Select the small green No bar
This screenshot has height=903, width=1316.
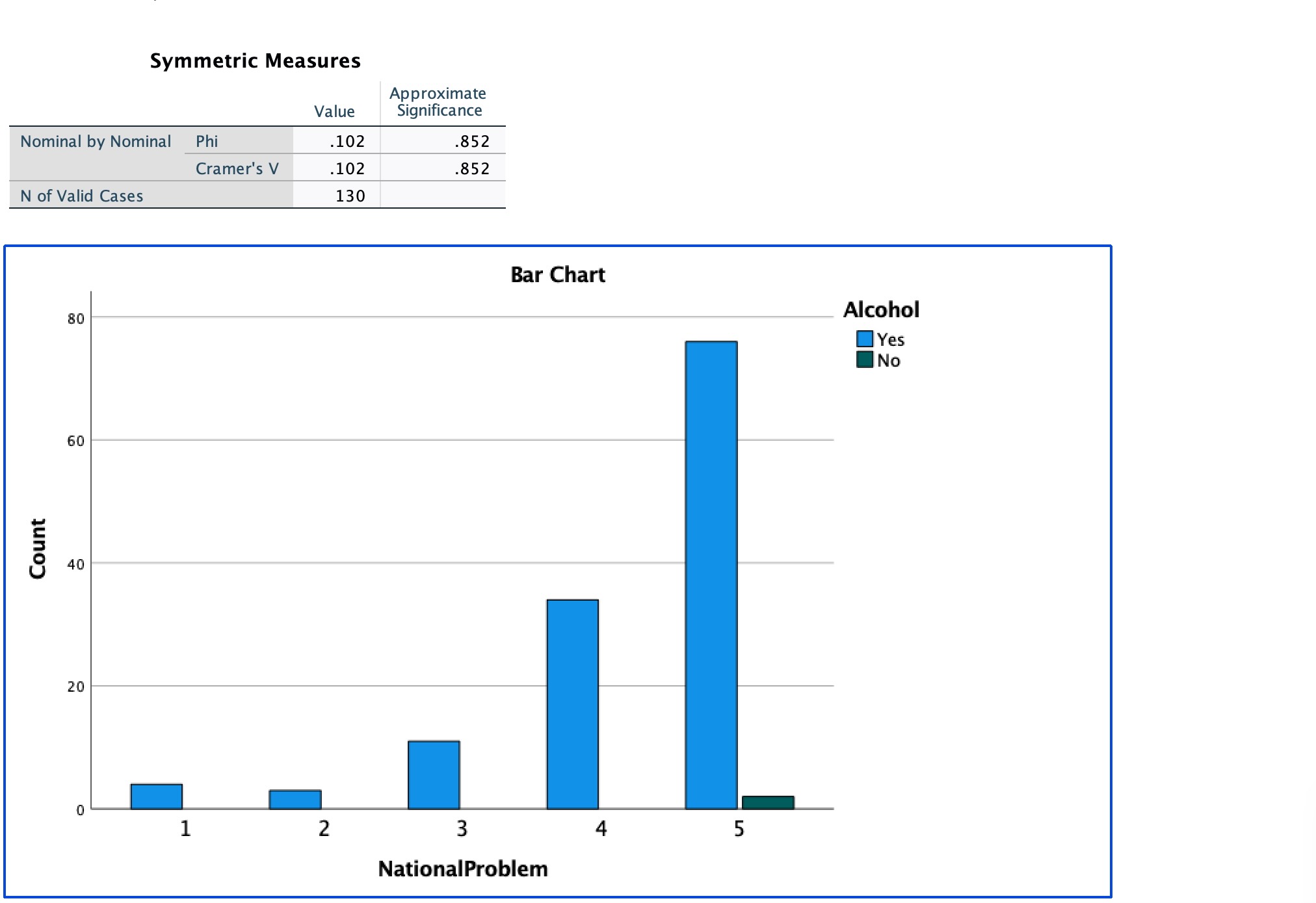click(x=768, y=802)
